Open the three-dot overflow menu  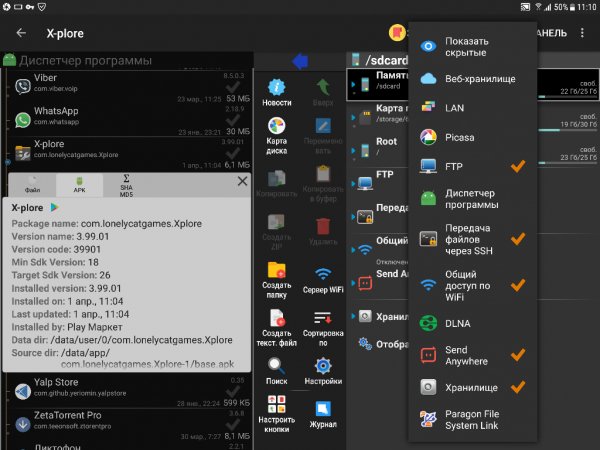pos(582,33)
